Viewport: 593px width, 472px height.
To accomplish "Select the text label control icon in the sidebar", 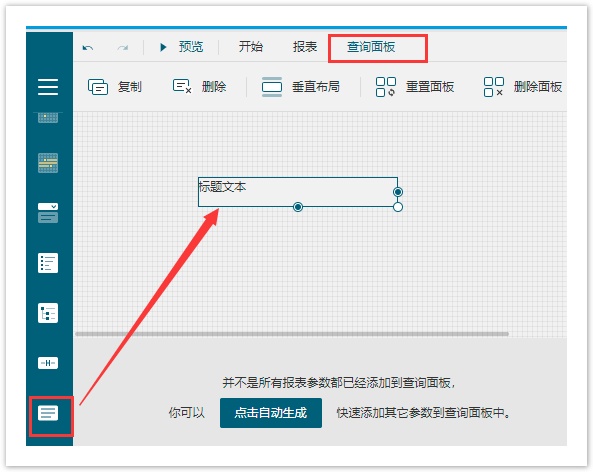I will pos(48,413).
